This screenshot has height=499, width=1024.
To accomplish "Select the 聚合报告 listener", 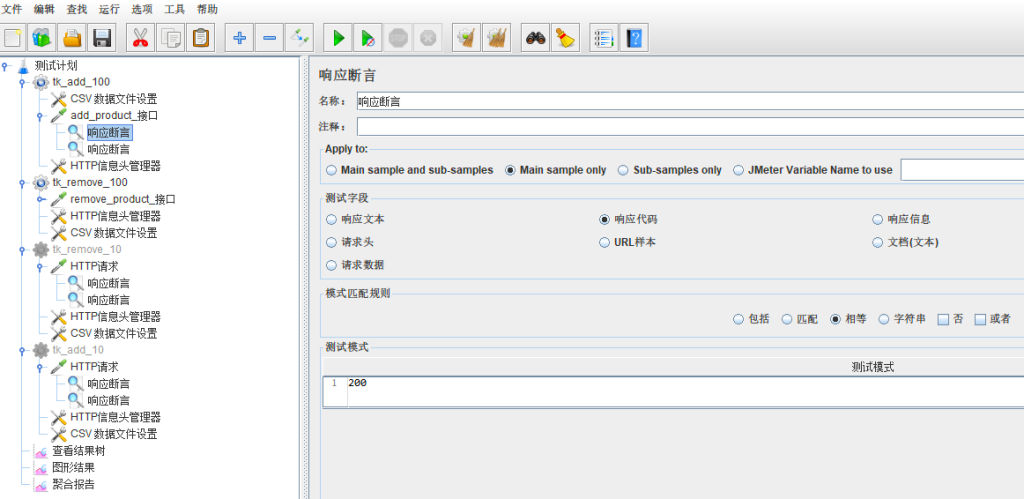I will [x=73, y=485].
